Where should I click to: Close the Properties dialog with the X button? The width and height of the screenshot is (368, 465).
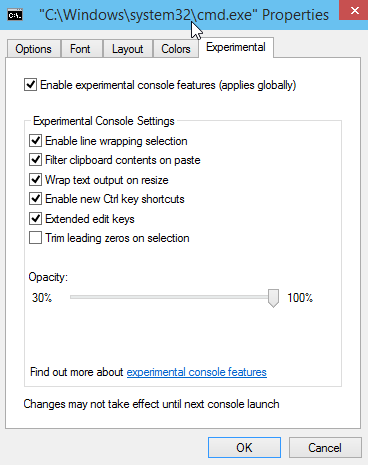(354, 10)
